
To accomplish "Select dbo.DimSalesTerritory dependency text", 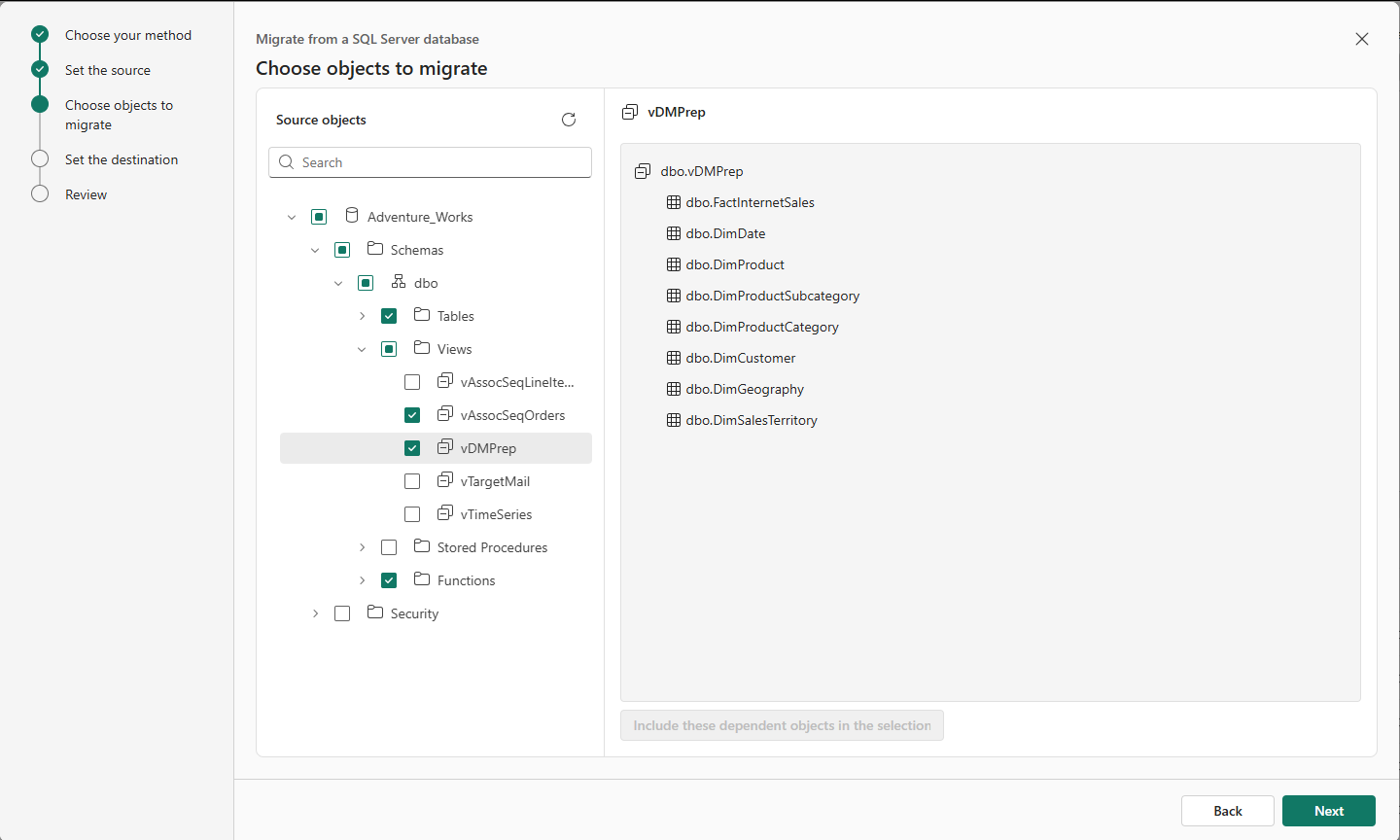I will pyautogui.click(x=752, y=420).
